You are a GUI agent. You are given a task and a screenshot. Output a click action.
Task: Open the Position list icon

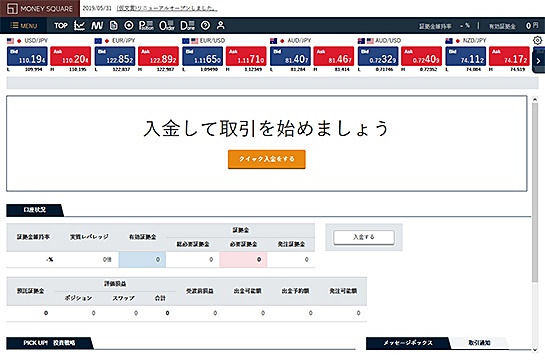[x=146, y=25]
